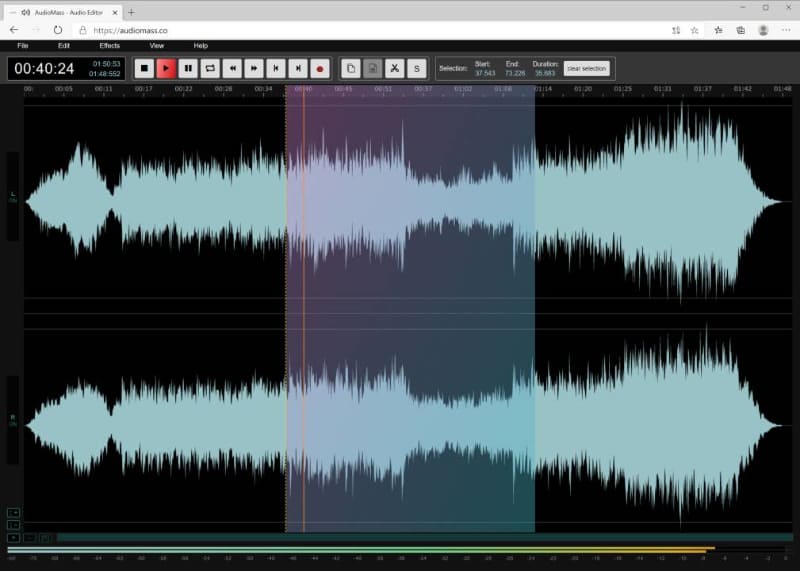The image size is (800, 571).
Task: Open the Help menu
Action: [x=201, y=45]
